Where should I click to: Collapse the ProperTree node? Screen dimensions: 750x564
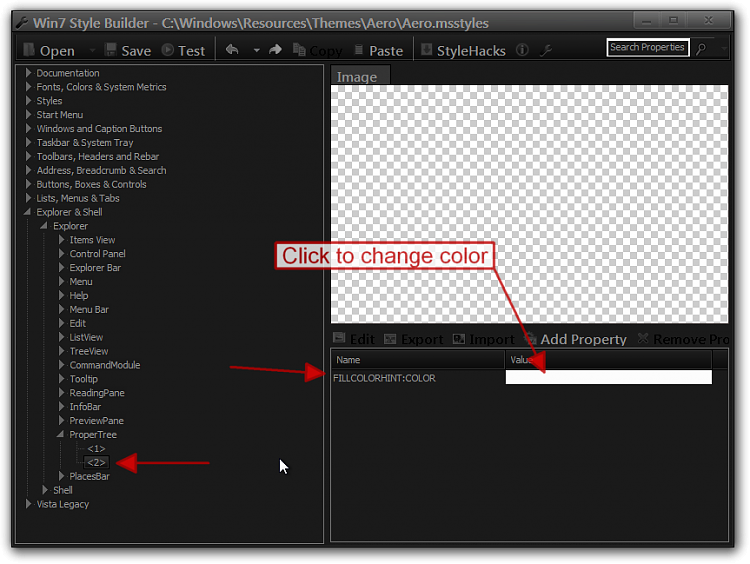(x=60, y=434)
